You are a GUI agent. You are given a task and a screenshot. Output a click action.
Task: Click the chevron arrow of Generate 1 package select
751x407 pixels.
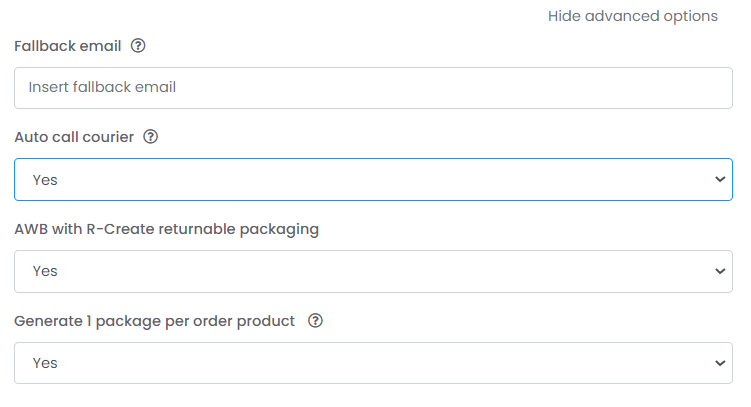point(720,363)
